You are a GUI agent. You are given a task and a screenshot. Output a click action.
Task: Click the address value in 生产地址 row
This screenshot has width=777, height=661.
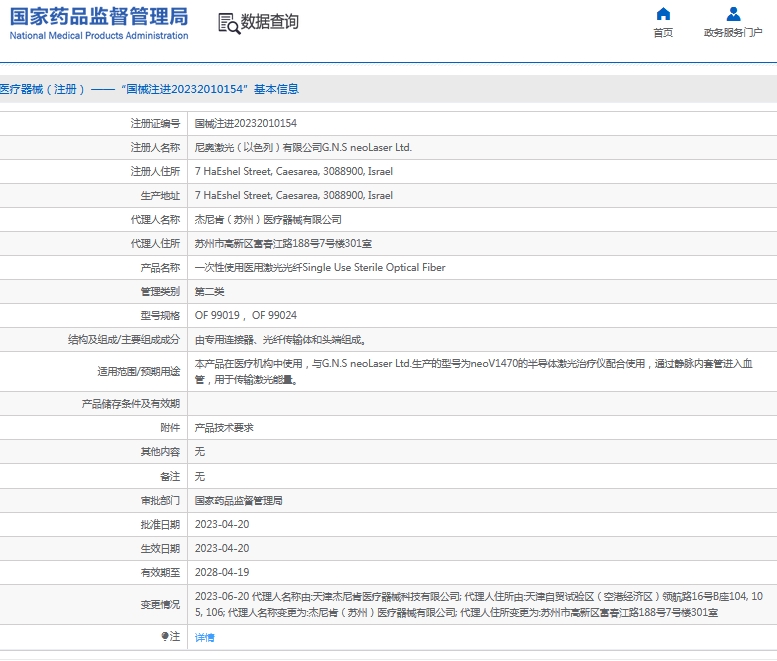click(294, 196)
